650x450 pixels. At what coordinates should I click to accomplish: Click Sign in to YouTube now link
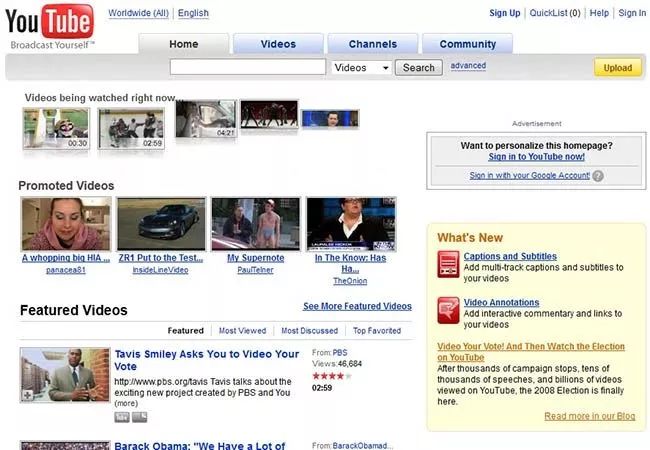click(536, 157)
